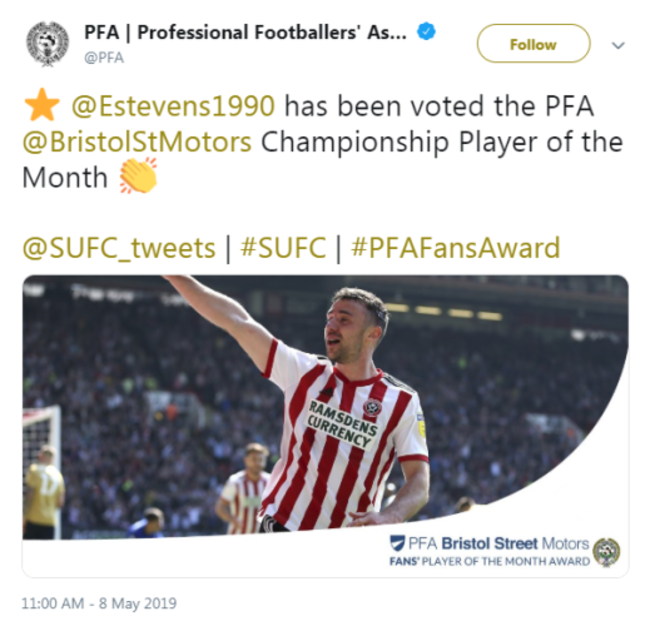The height and width of the screenshot is (626, 650).
Task: Click the PFA profile avatar
Action: coord(46,43)
